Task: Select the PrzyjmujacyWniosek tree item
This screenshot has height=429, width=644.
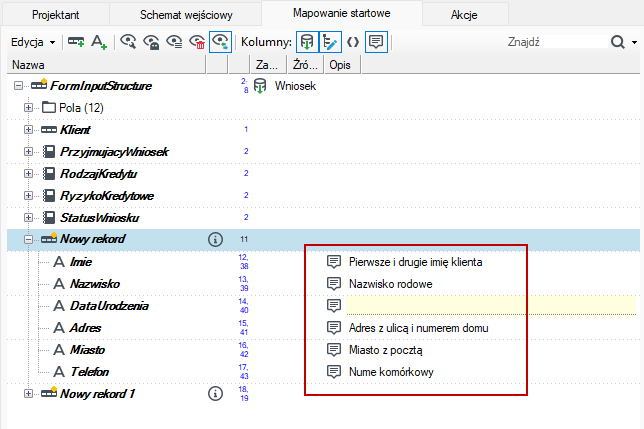Action: coord(114,151)
